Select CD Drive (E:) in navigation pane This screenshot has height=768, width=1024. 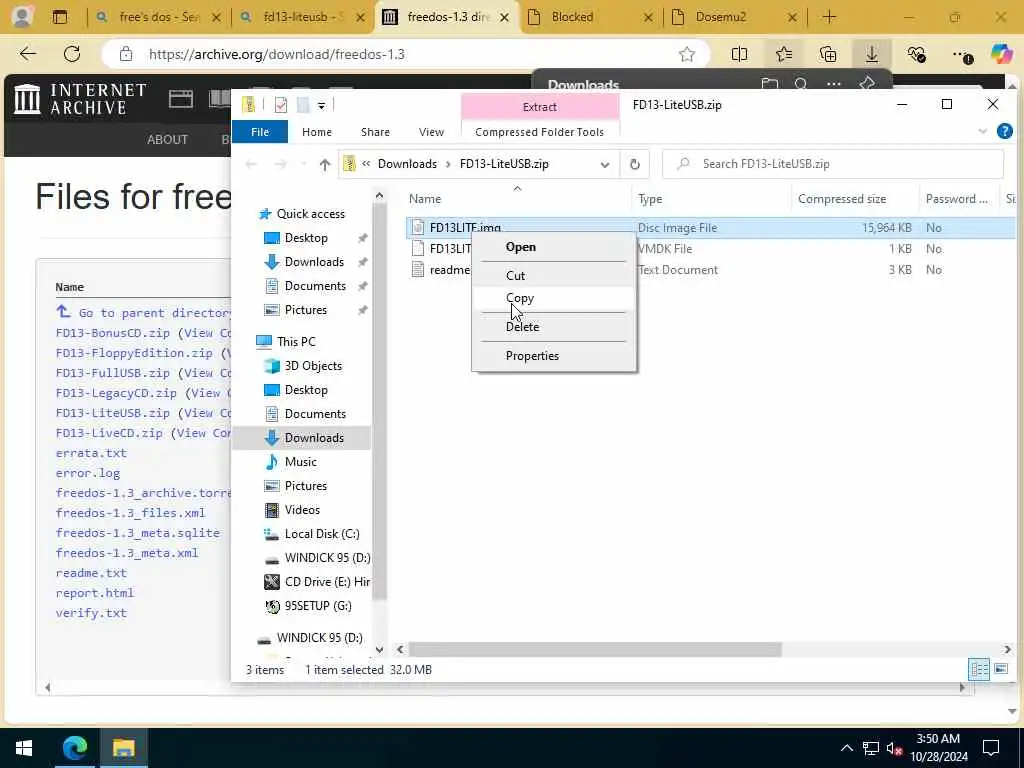tap(327, 582)
